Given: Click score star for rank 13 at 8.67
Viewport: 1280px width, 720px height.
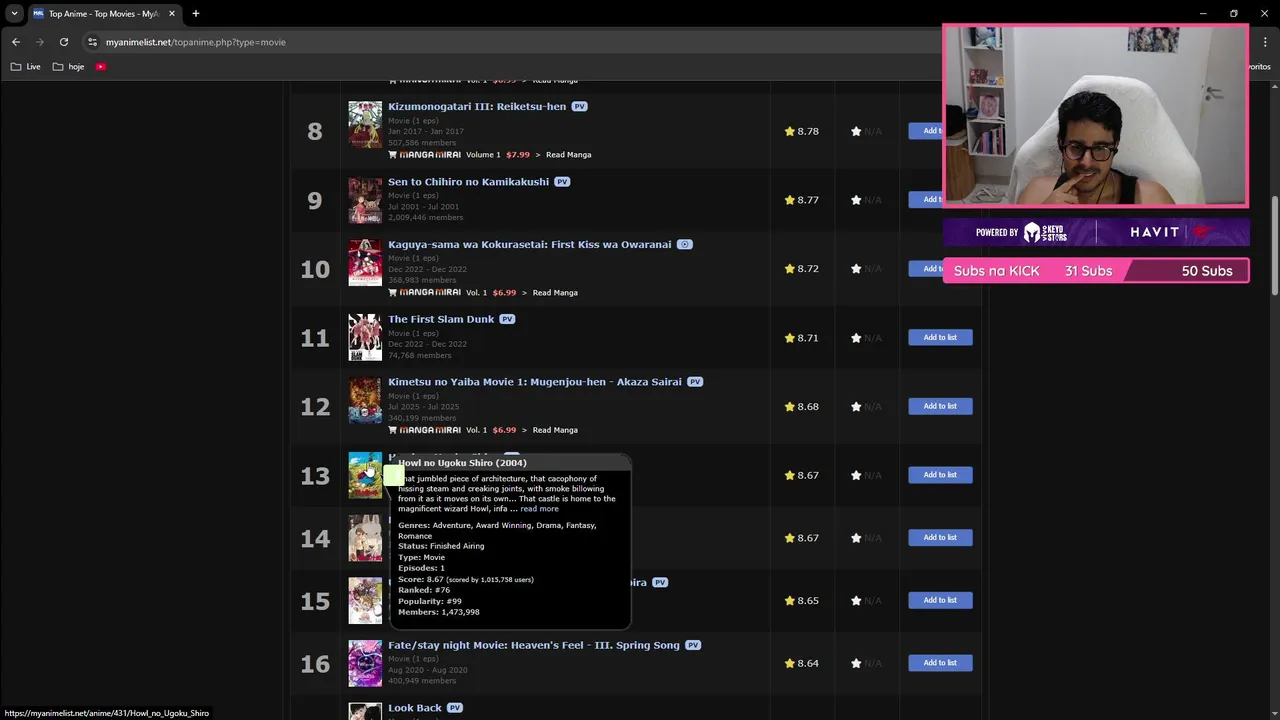Looking at the screenshot, I should pyautogui.click(x=790, y=476).
